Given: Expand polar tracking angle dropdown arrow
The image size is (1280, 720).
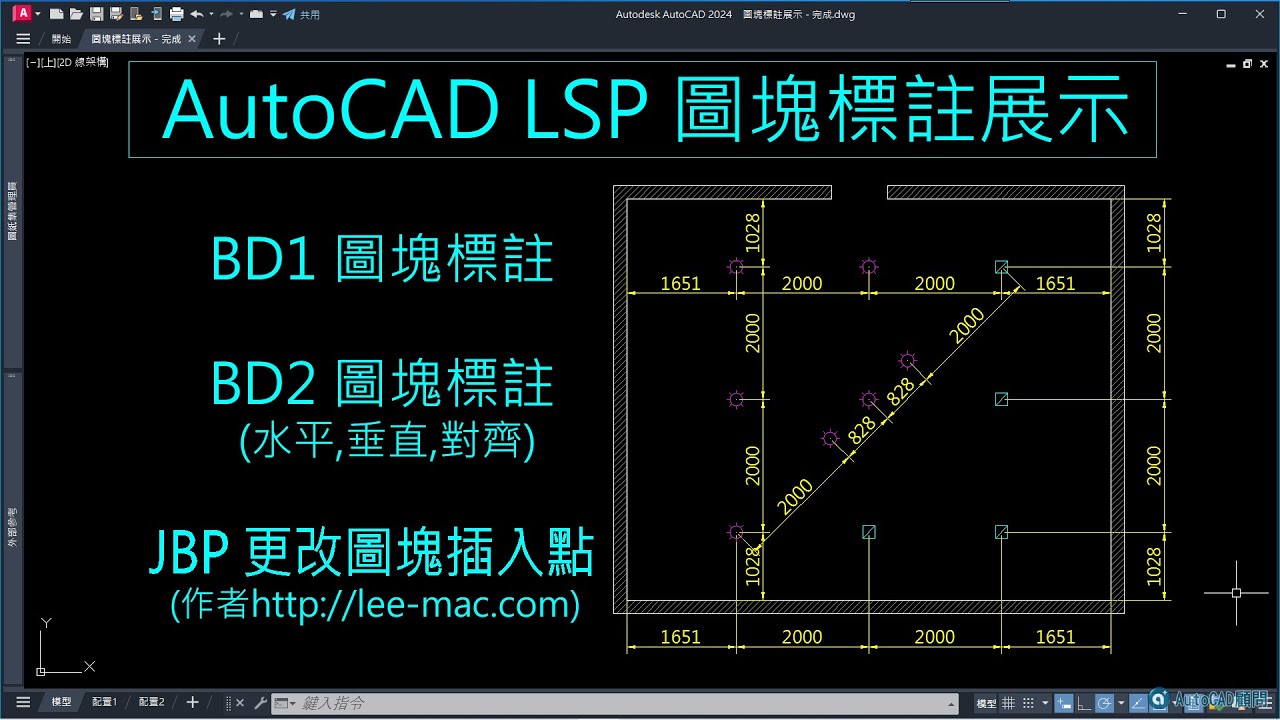Looking at the screenshot, I should 1122,703.
